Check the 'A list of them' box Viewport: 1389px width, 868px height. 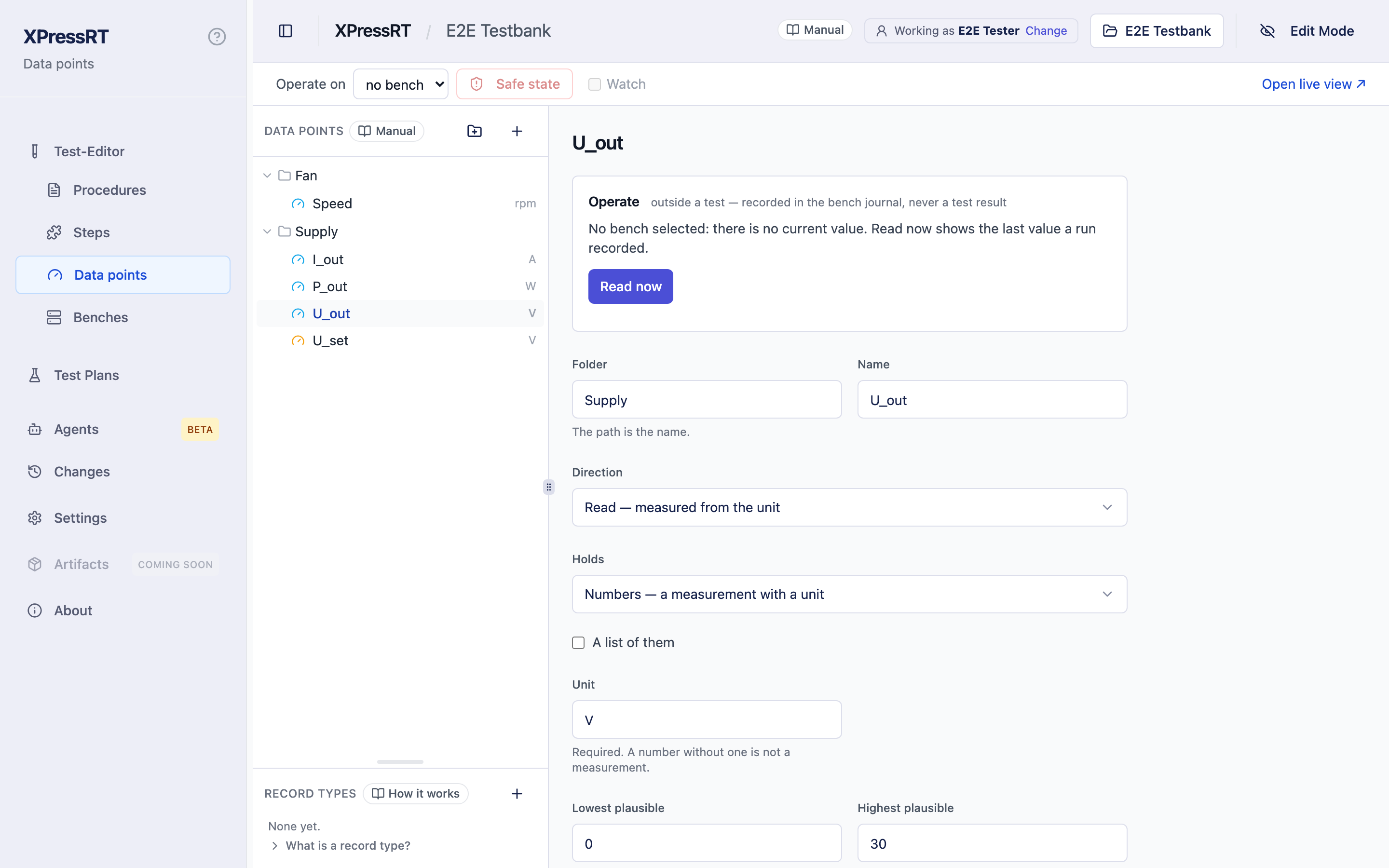point(578,642)
